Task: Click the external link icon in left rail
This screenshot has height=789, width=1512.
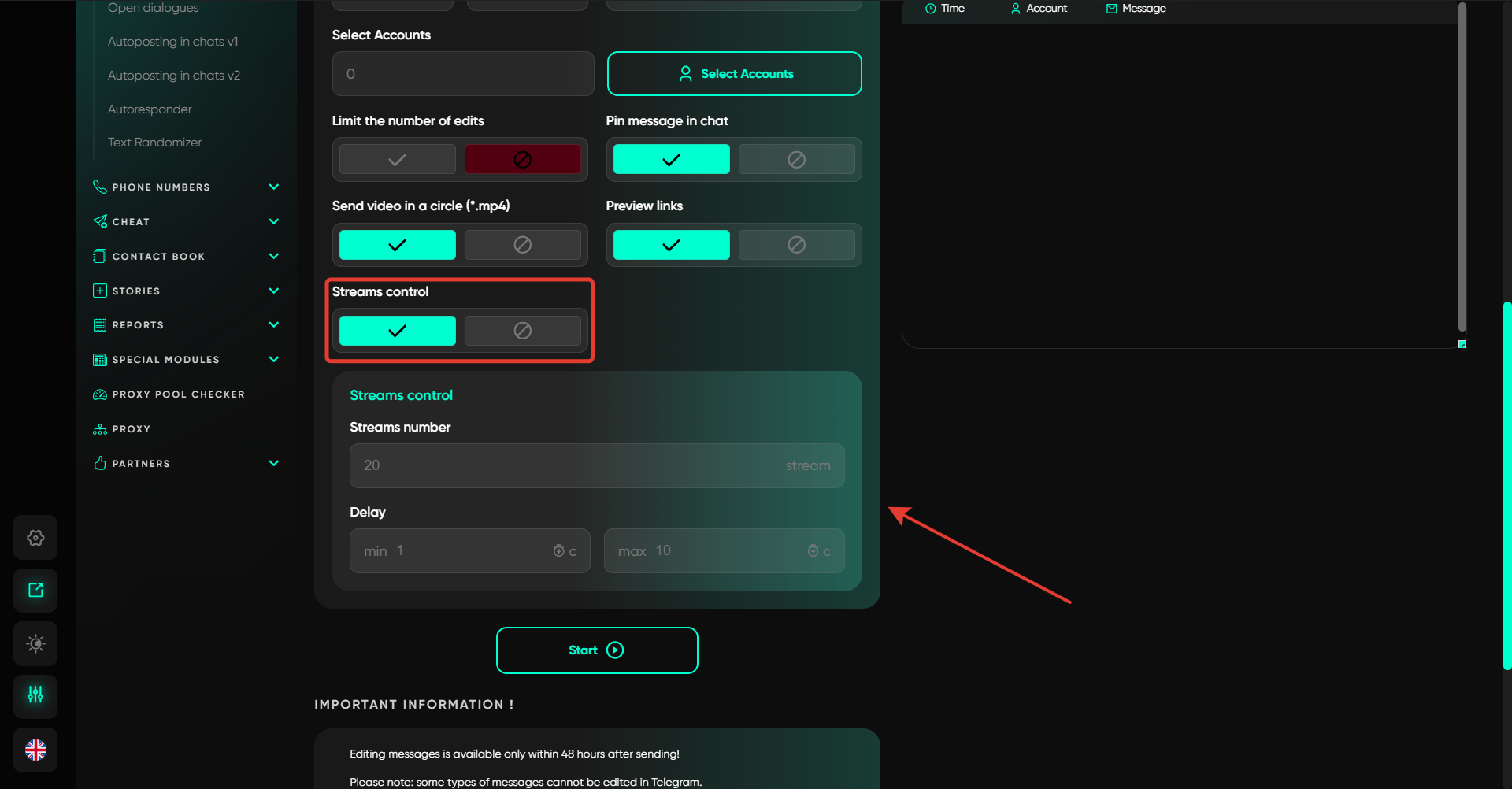Action: pyautogui.click(x=35, y=591)
